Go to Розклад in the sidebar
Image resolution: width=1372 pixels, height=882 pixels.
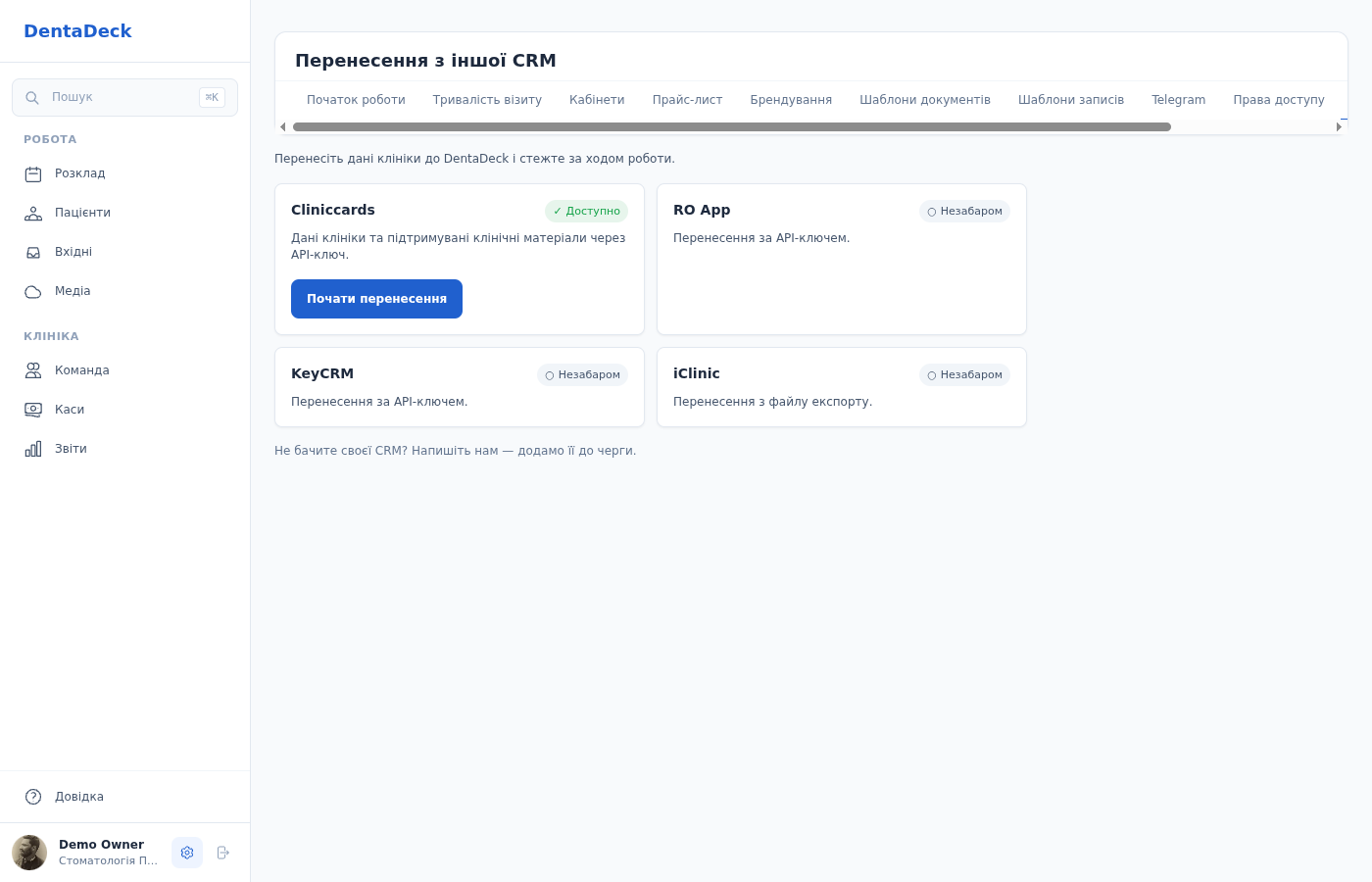click(124, 173)
